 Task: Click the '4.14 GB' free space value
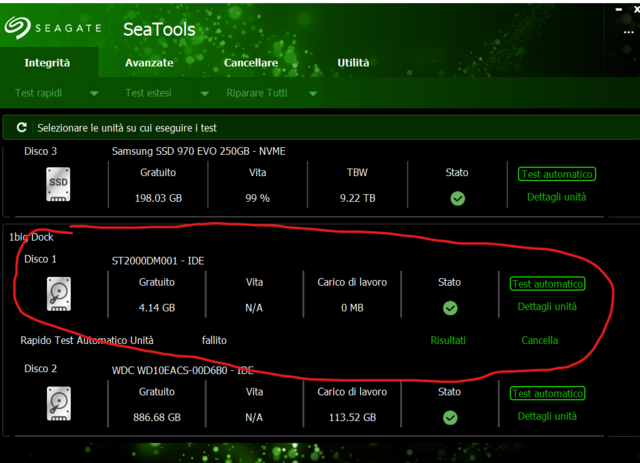(157, 307)
